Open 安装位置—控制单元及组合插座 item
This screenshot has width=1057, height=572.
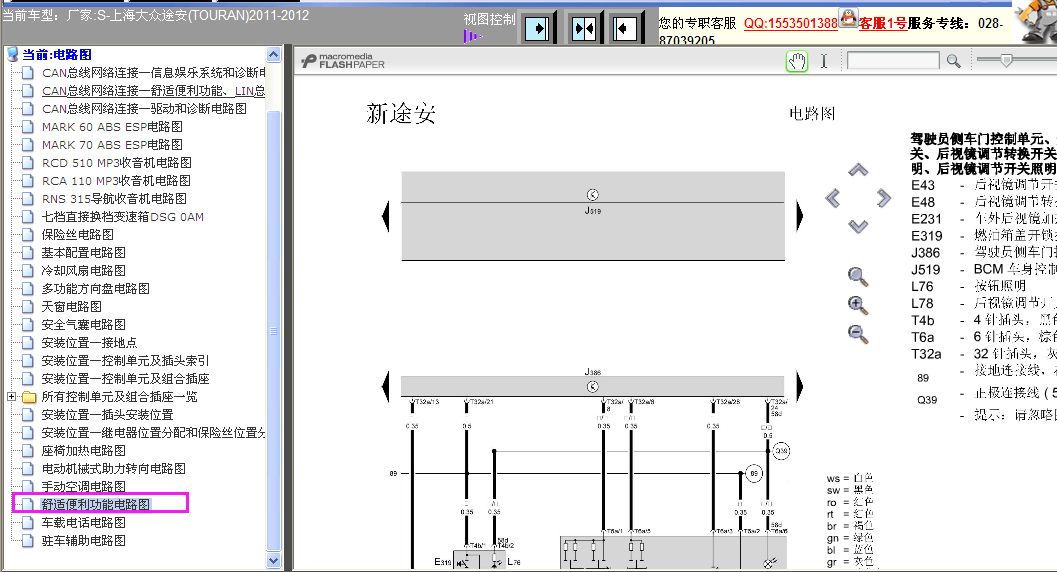[x=125, y=379]
